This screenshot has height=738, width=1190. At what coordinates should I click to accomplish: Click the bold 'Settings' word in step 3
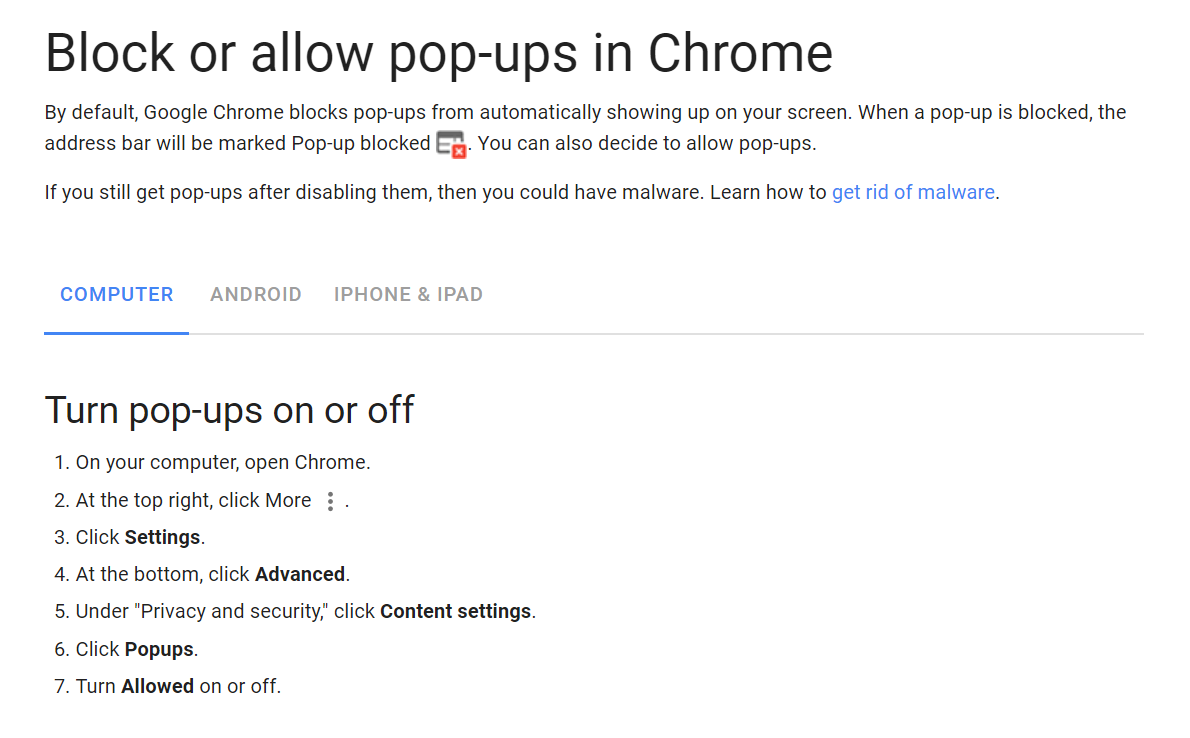(x=162, y=537)
